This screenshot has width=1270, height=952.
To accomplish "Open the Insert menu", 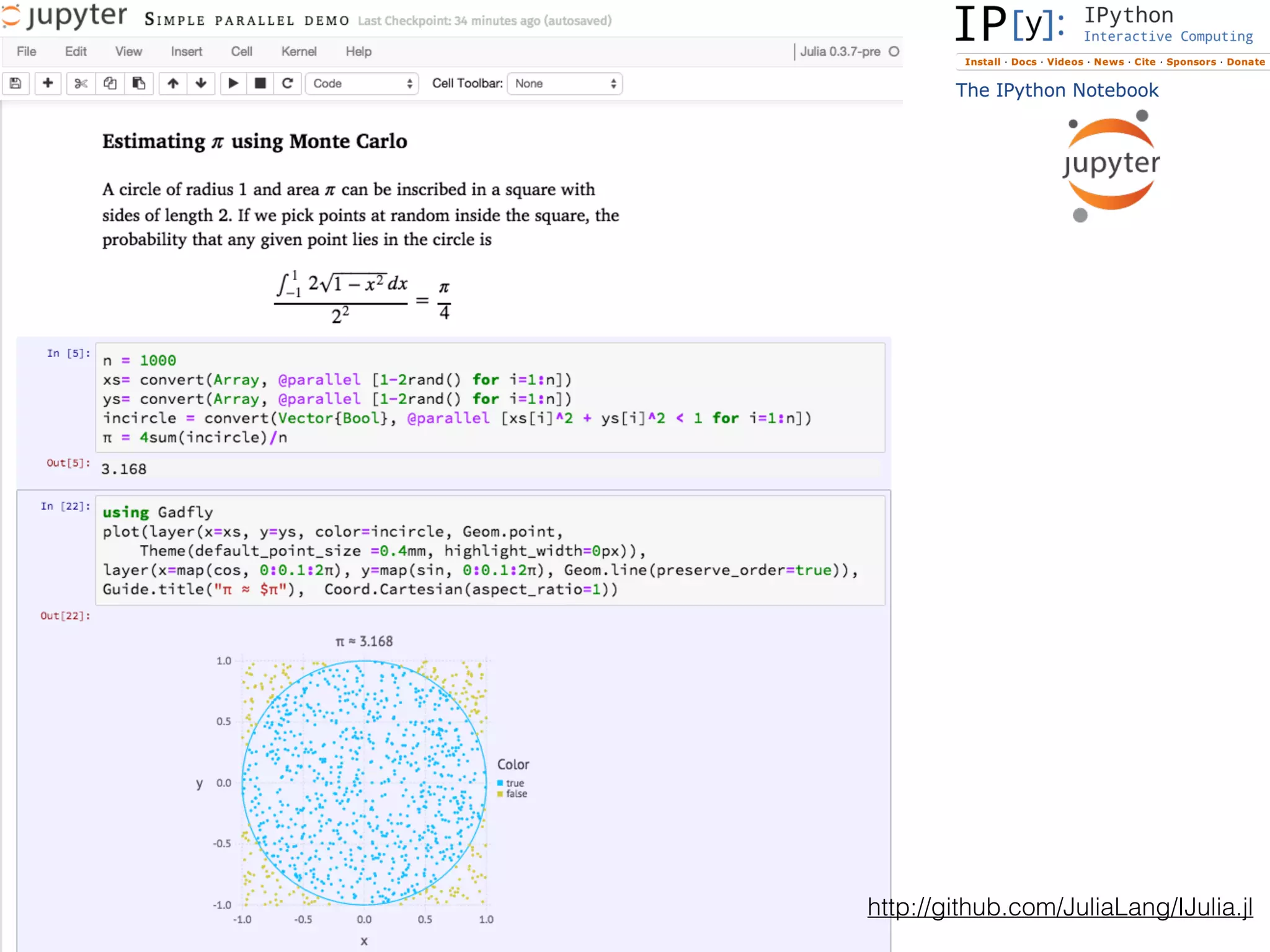I will click(x=187, y=51).
